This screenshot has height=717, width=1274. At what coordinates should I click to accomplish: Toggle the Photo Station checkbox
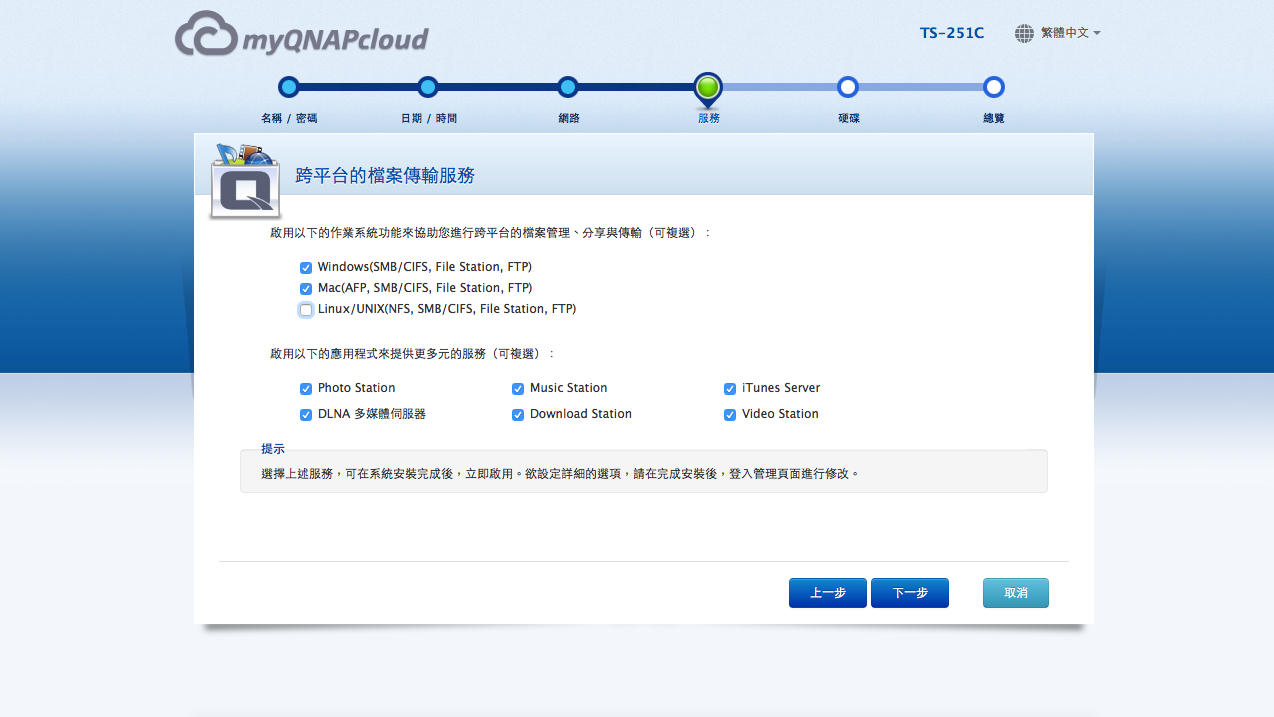pos(306,389)
